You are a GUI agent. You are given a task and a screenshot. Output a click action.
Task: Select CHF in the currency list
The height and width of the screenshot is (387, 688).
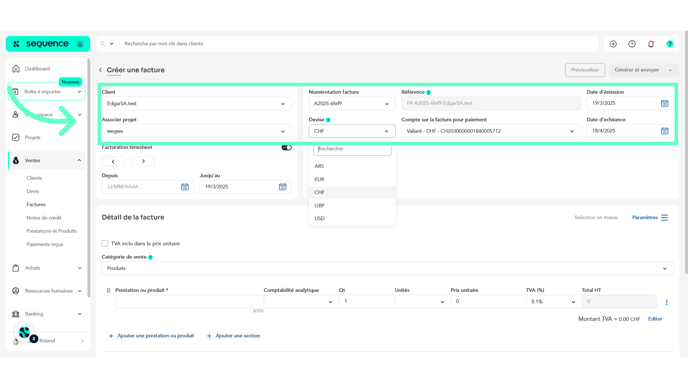coord(352,192)
